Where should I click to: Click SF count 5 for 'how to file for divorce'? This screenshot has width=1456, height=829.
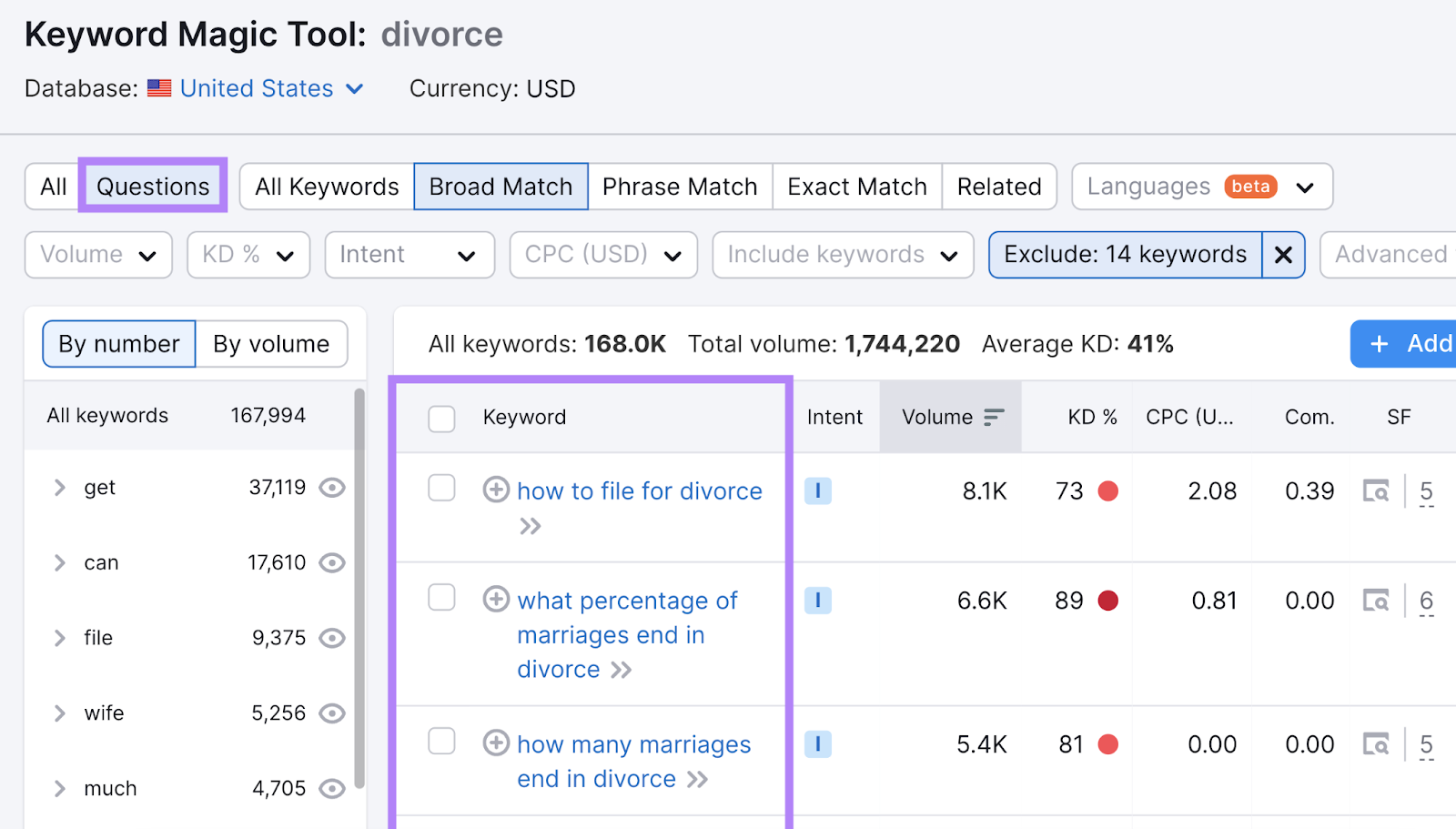point(1426,492)
